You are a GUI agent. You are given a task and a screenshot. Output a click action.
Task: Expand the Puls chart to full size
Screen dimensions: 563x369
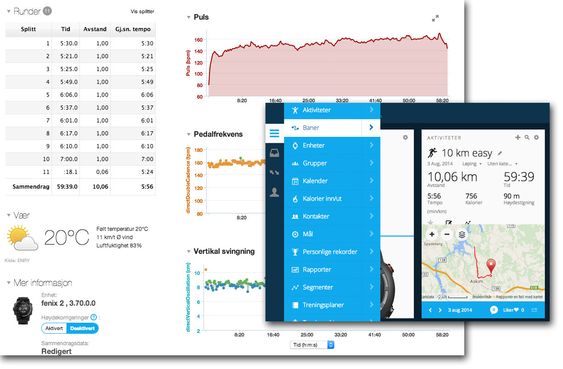(x=435, y=18)
